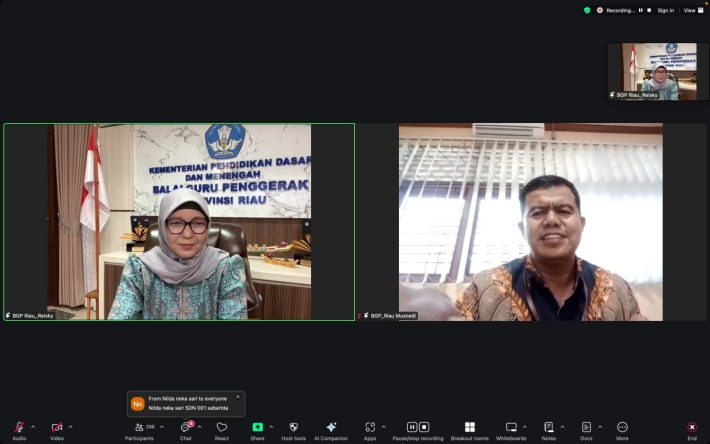Image resolution: width=710 pixels, height=444 pixels.
Task: Open the More options menu
Action: pos(622,427)
